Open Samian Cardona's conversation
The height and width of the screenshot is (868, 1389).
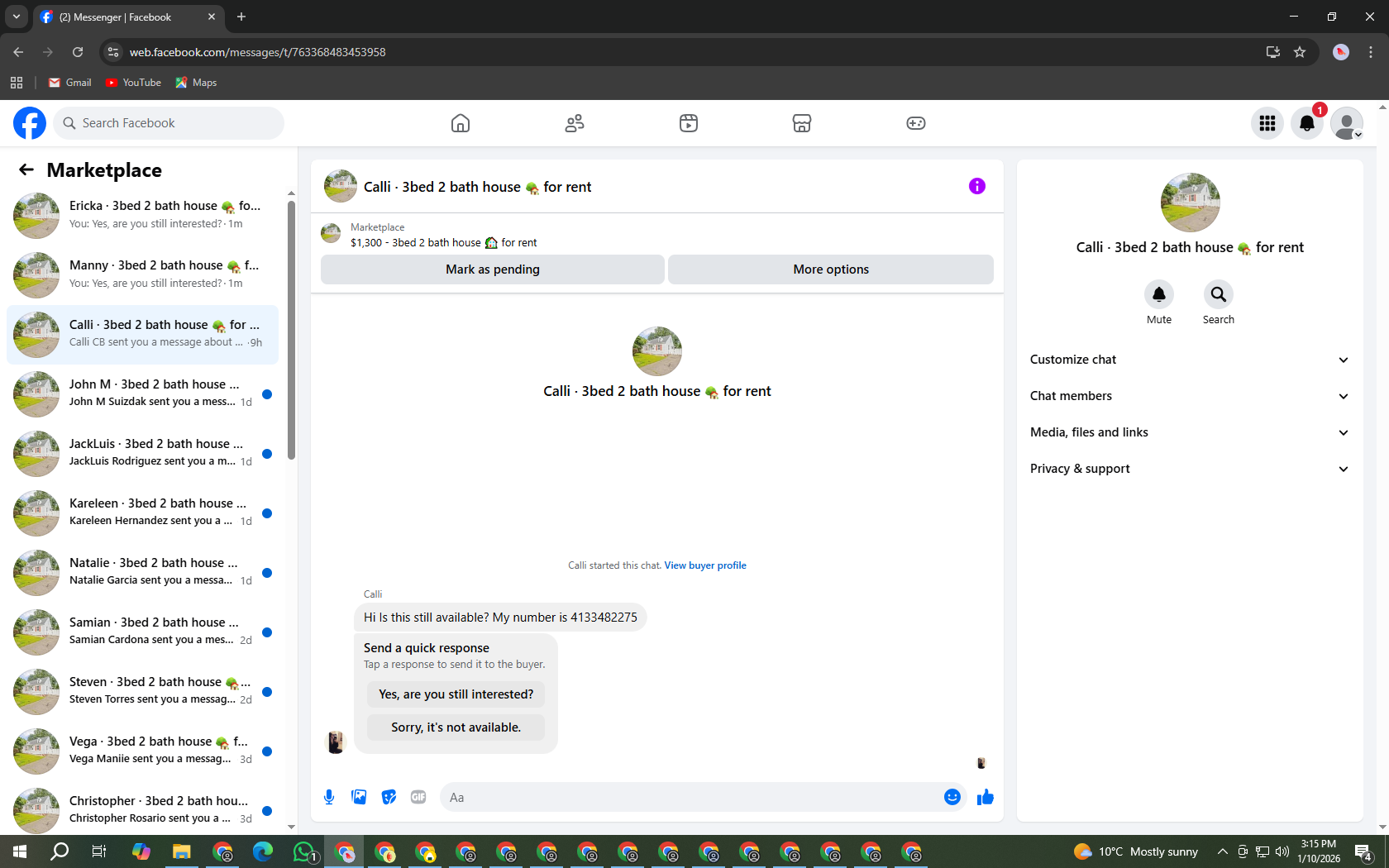[143, 632]
